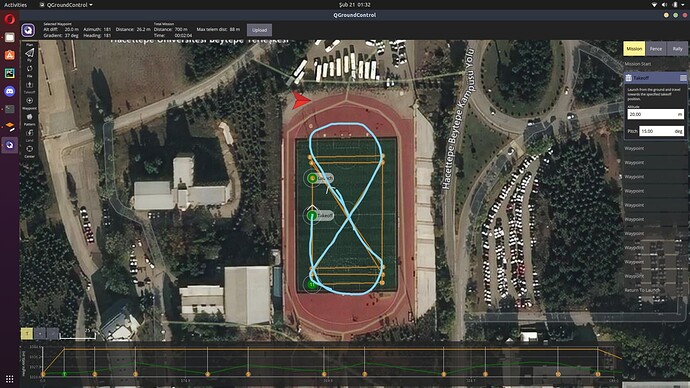This screenshot has width=690, height=388.
Task: Select the yellow T terrain toggle button
Action: 27,334
